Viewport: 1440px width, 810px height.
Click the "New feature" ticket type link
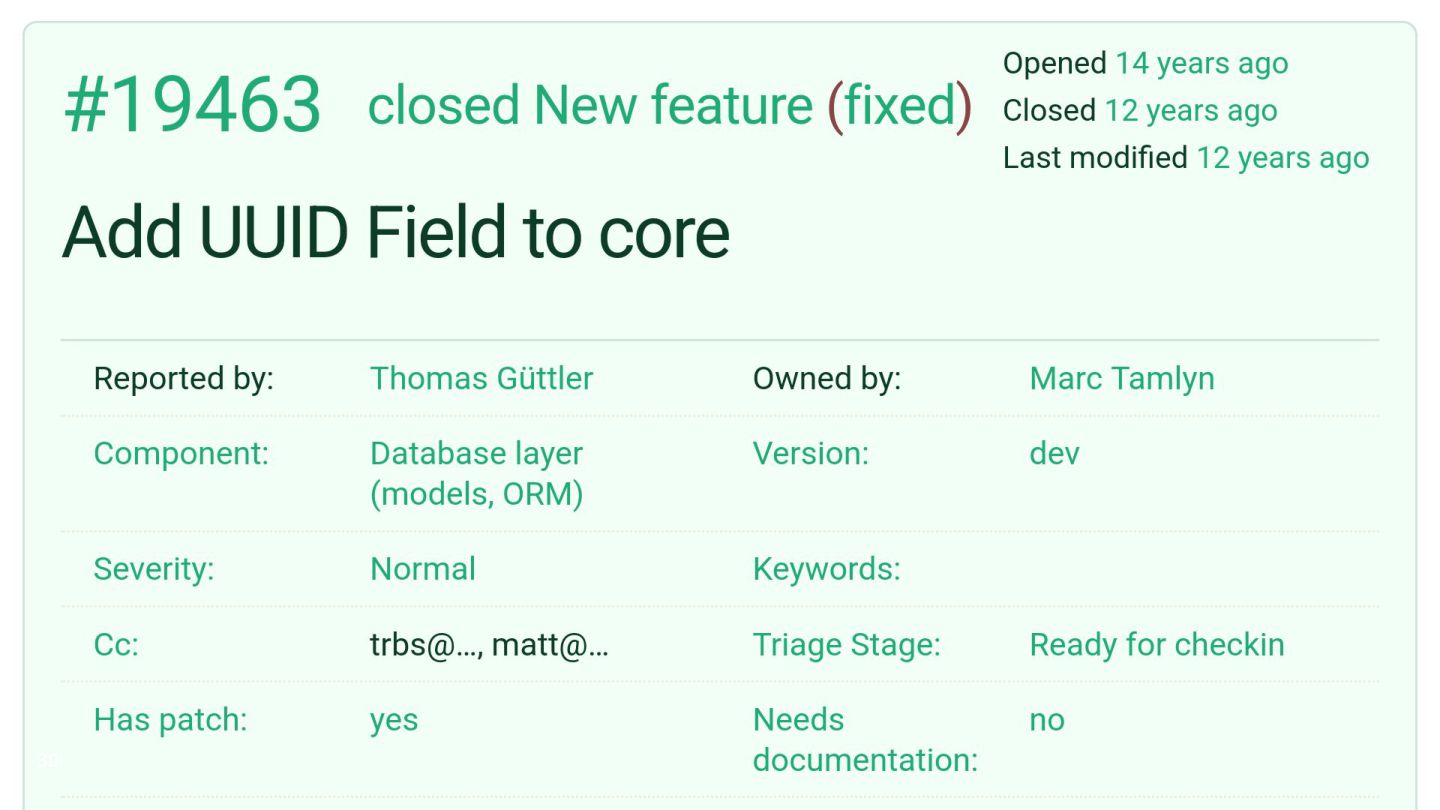pos(673,105)
